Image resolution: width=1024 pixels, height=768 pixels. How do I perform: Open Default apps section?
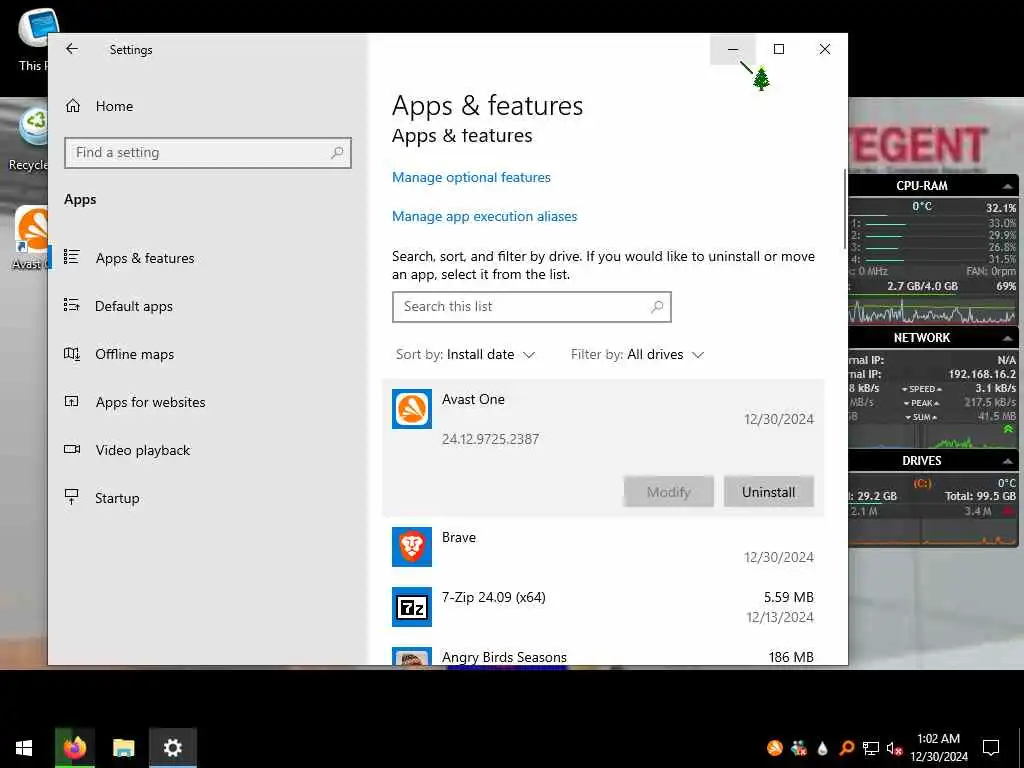(133, 306)
